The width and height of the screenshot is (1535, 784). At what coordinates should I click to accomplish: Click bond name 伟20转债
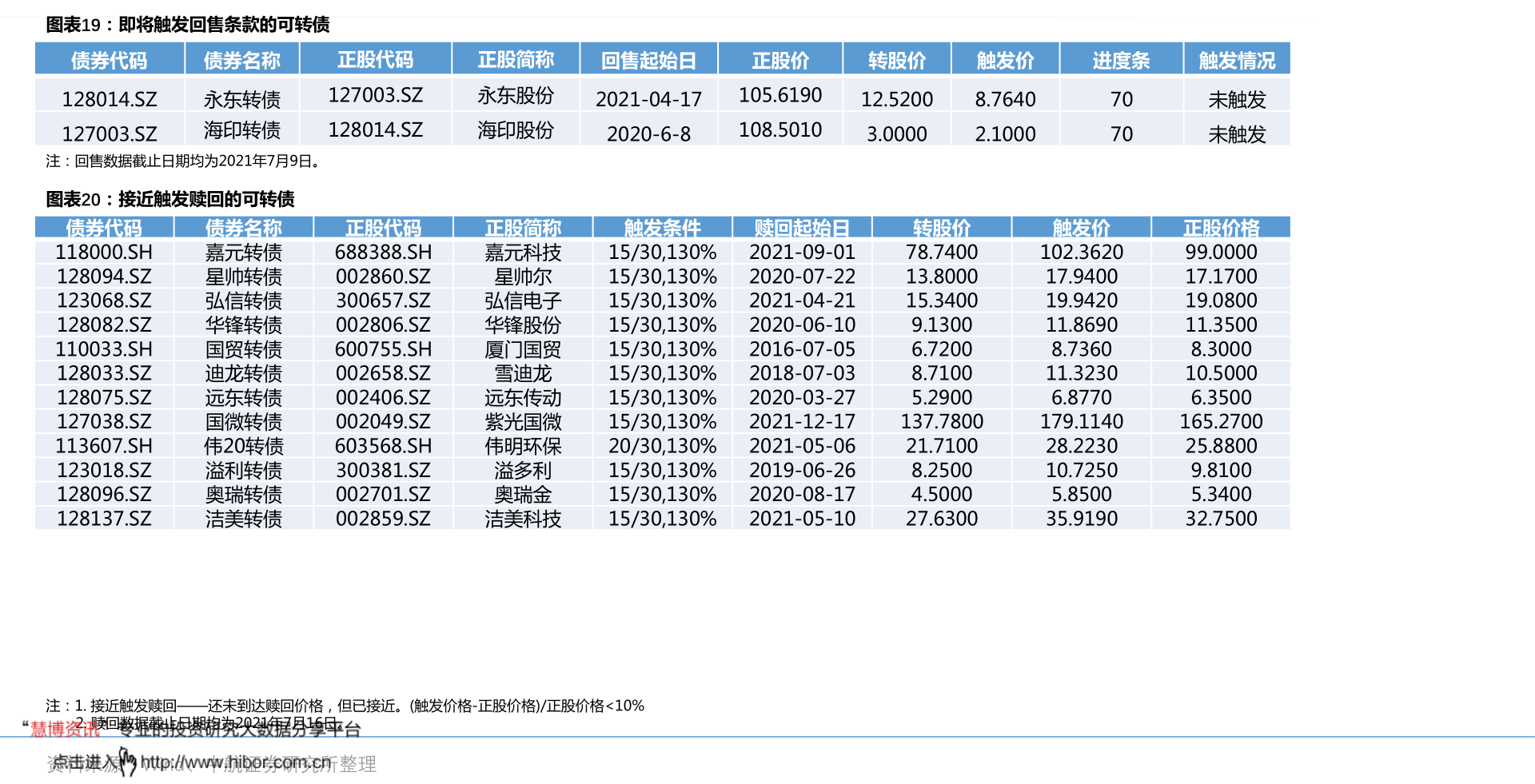click(x=244, y=446)
